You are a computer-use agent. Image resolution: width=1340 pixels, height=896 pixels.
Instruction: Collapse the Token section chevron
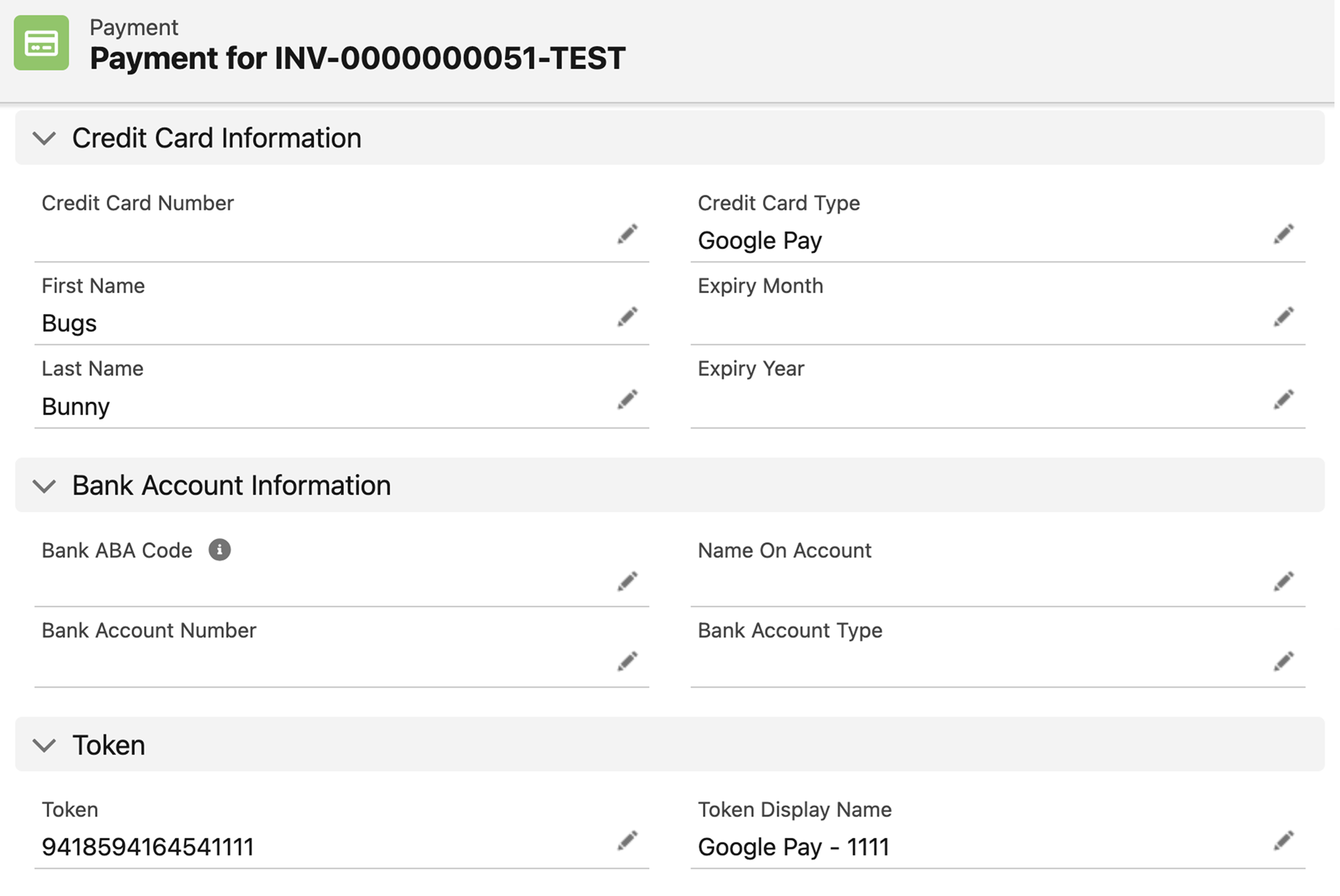(x=44, y=746)
